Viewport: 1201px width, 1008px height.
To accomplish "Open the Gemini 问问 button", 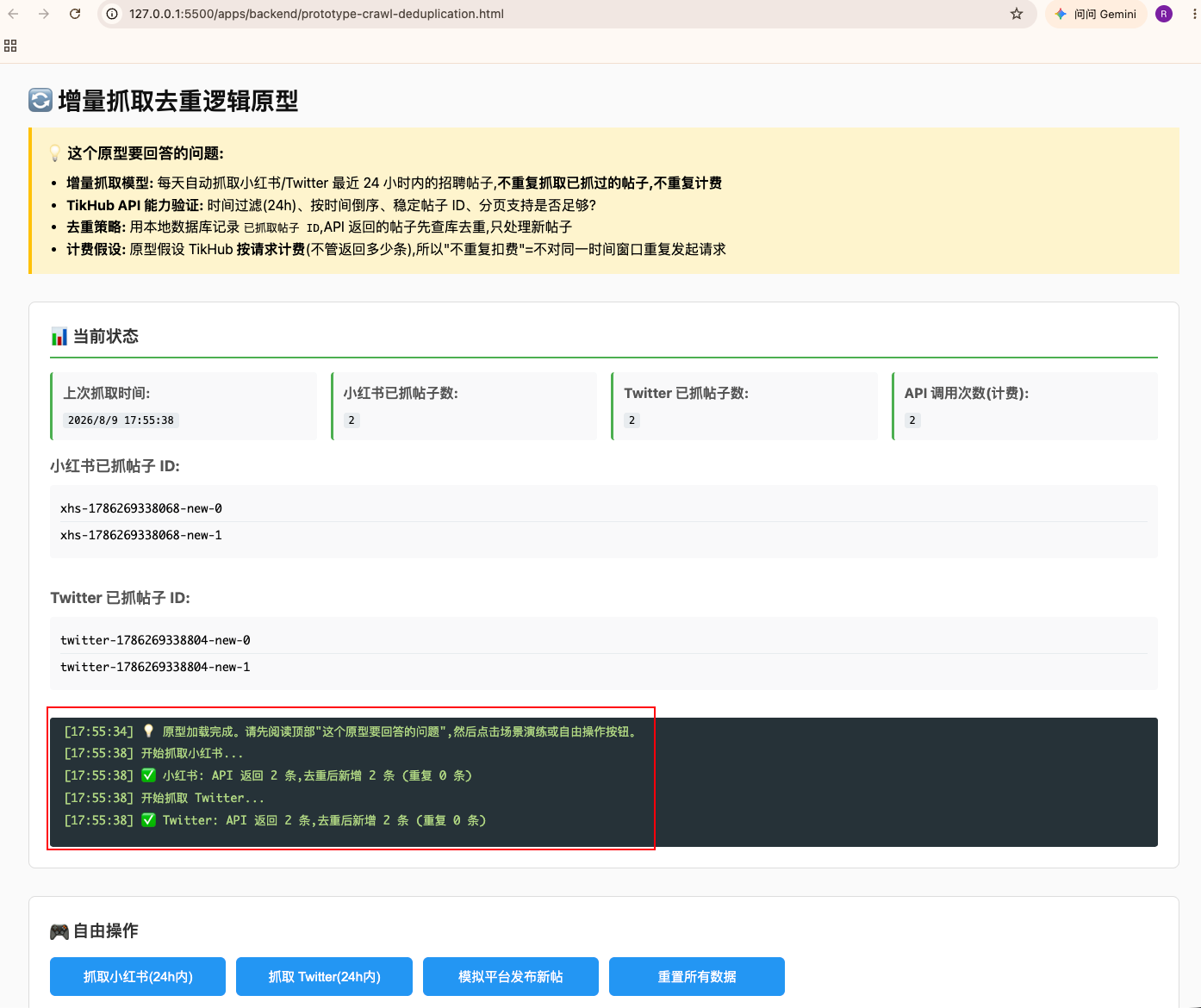I will point(1096,14).
